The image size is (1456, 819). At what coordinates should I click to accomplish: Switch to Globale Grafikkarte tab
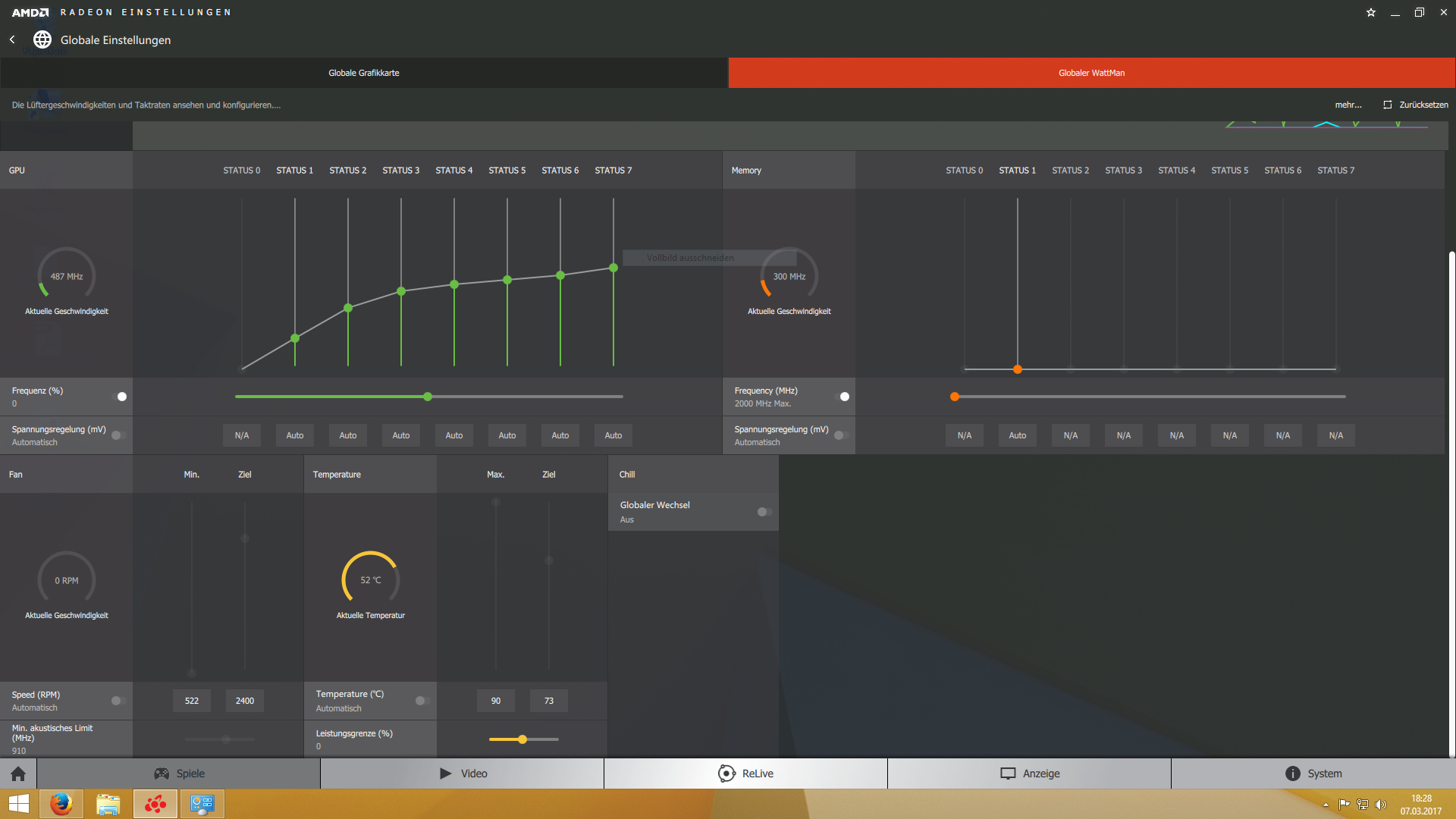coord(364,73)
